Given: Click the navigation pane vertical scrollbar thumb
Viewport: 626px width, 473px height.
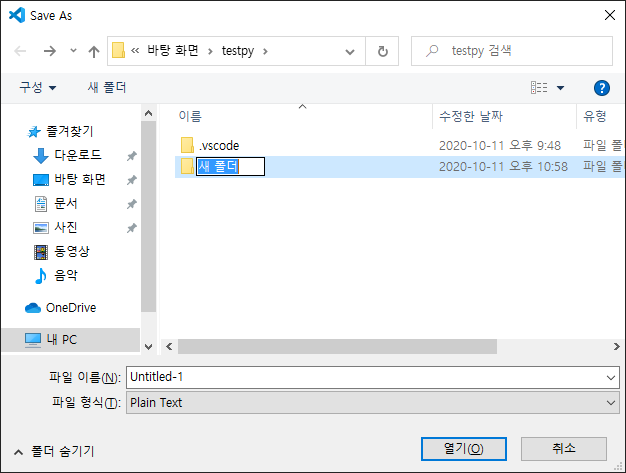Looking at the screenshot, I should [x=149, y=216].
